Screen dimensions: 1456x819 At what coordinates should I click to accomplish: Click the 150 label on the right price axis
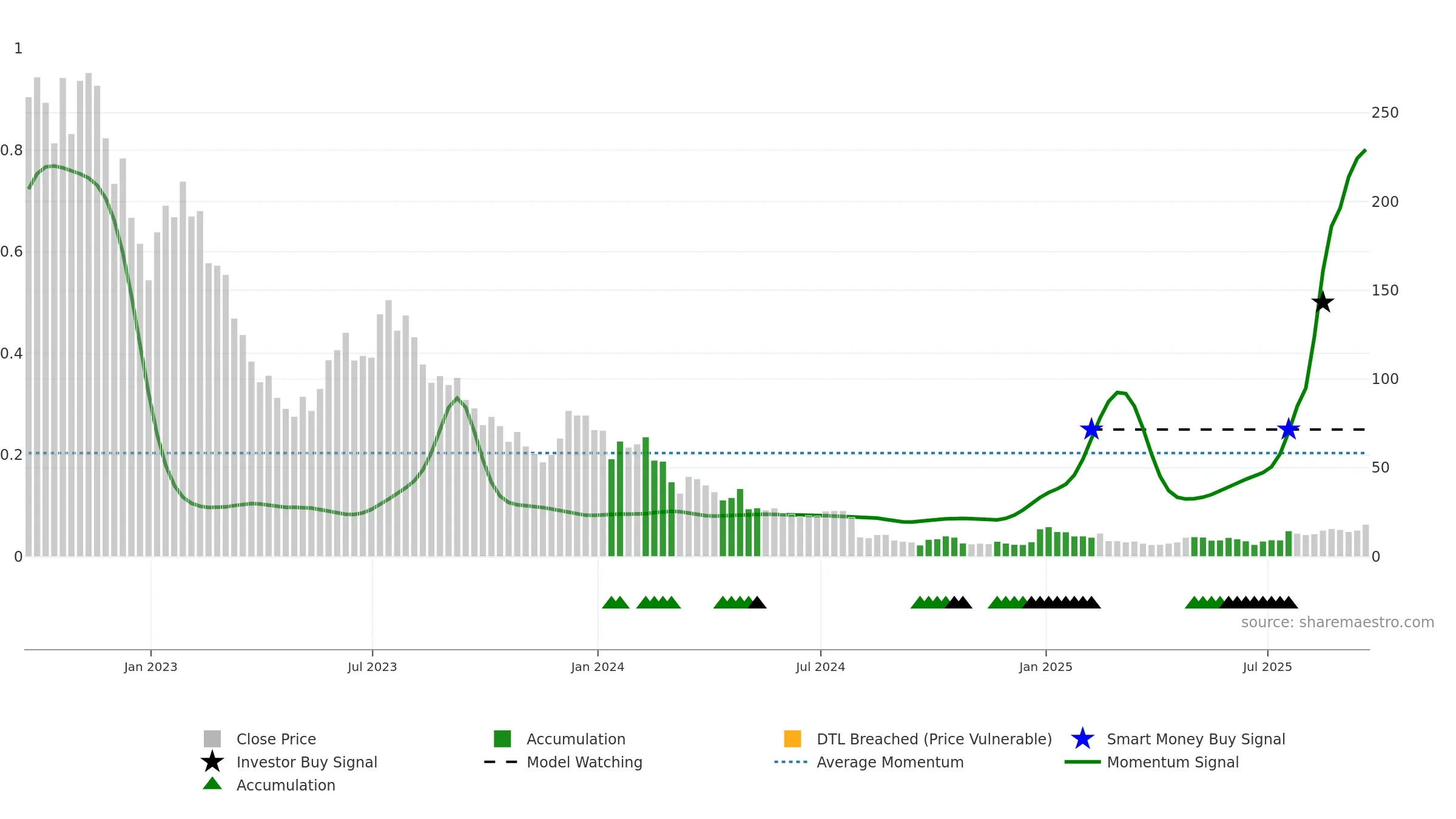[1385, 291]
